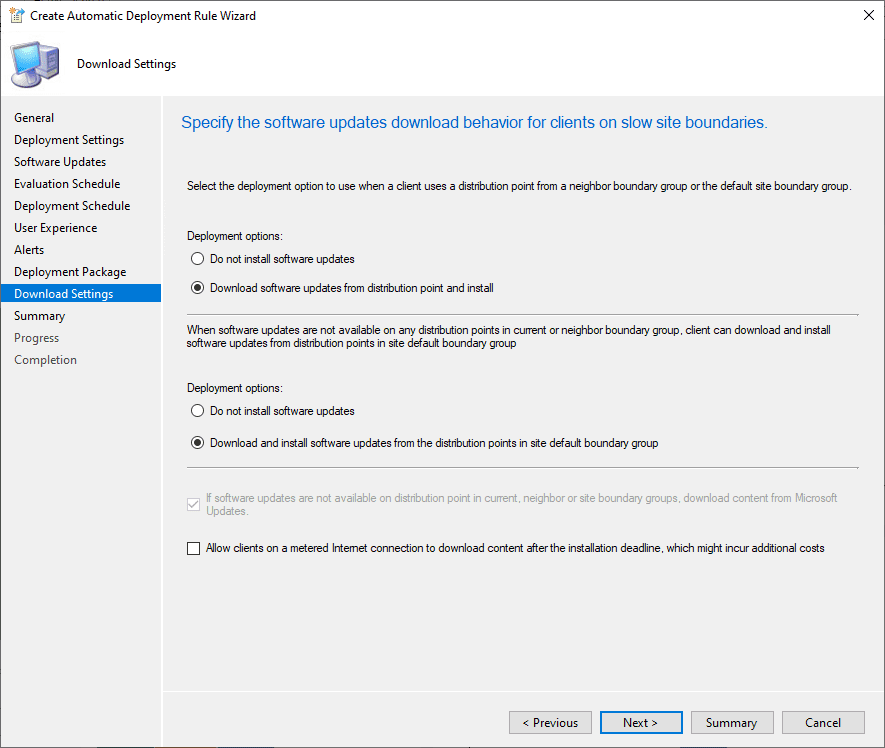Open the Deployment Package page
885x748 pixels.
coord(70,272)
